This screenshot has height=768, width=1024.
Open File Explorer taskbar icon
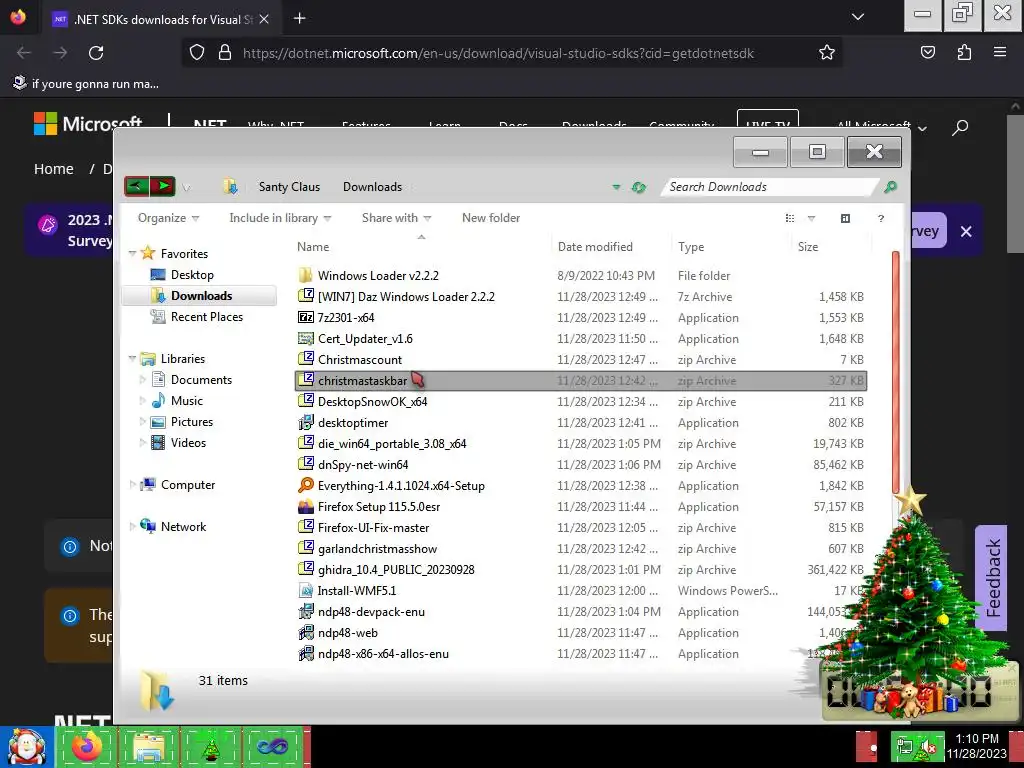point(149,747)
